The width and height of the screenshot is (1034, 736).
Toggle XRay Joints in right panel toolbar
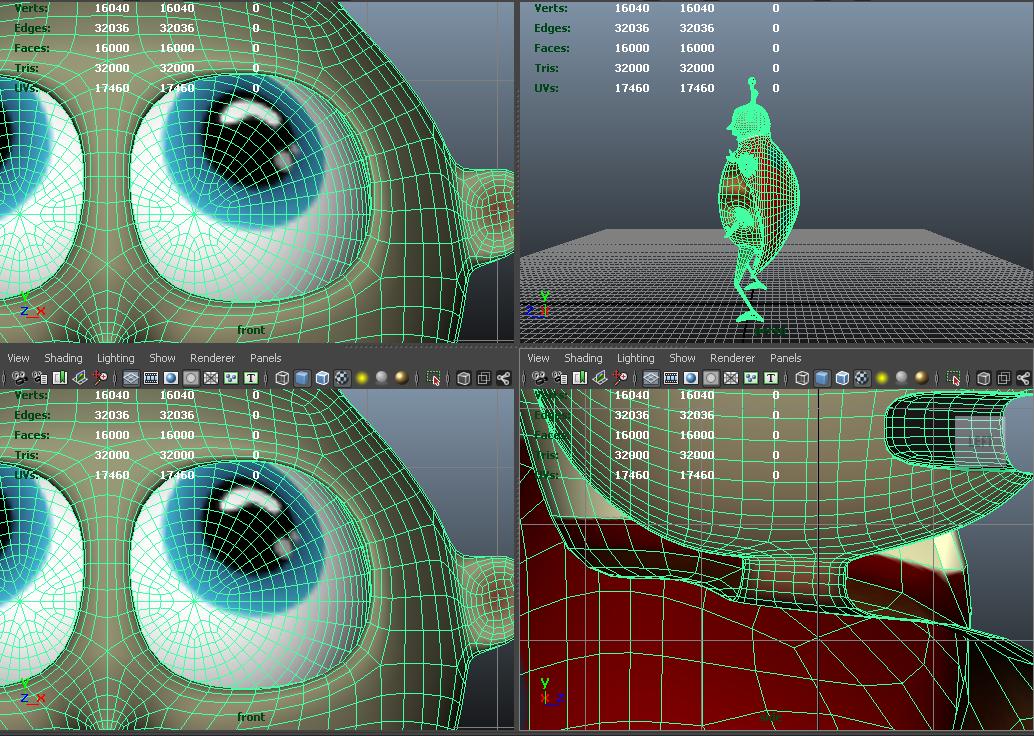[1023, 378]
